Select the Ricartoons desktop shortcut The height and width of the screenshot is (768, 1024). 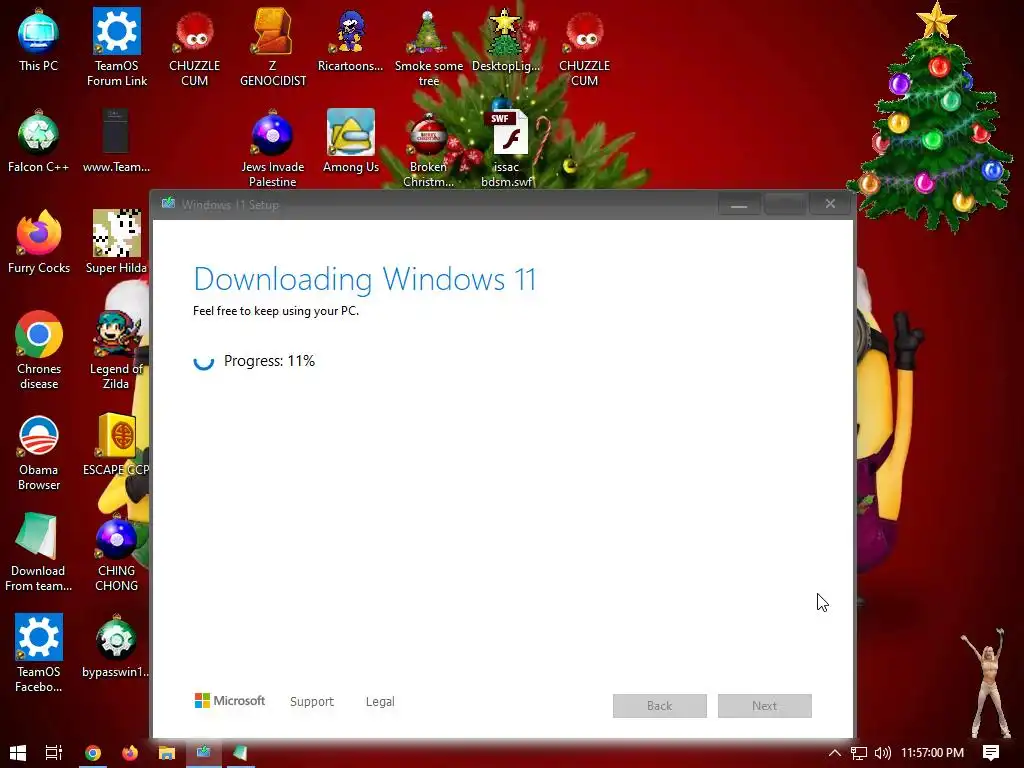(x=351, y=40)
